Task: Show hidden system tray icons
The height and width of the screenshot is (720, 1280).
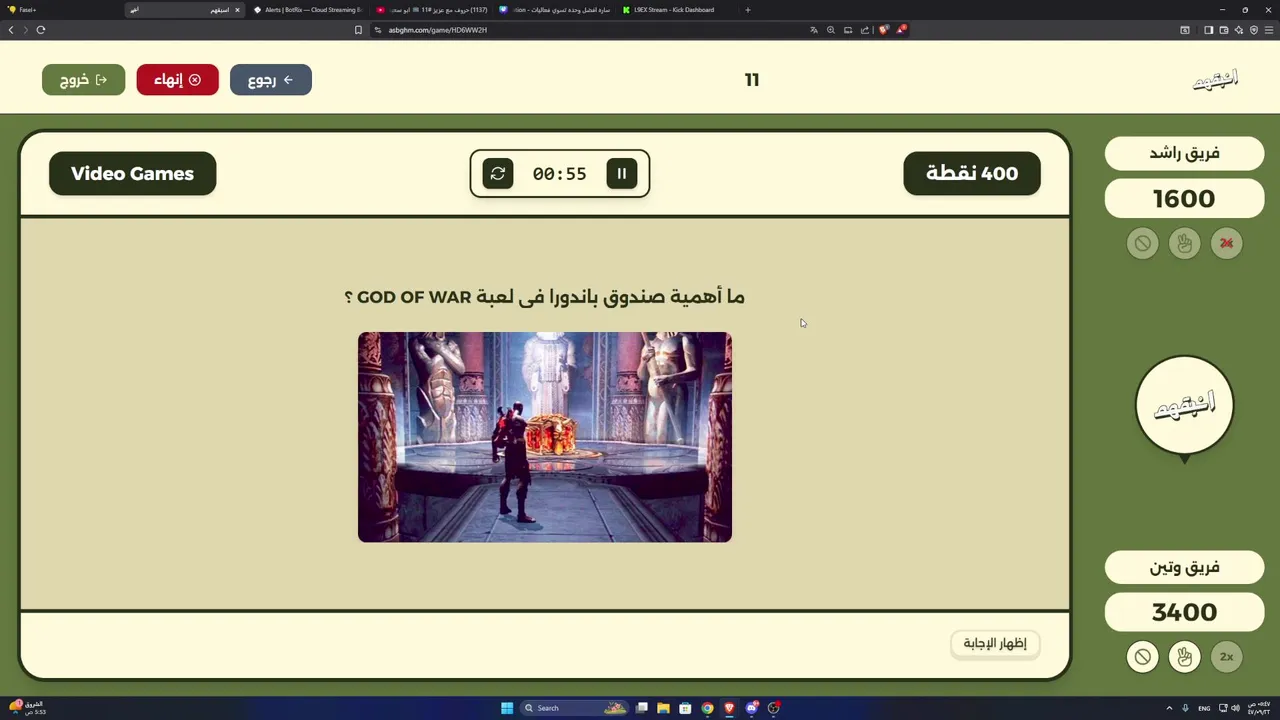Action: point(1170,708)
